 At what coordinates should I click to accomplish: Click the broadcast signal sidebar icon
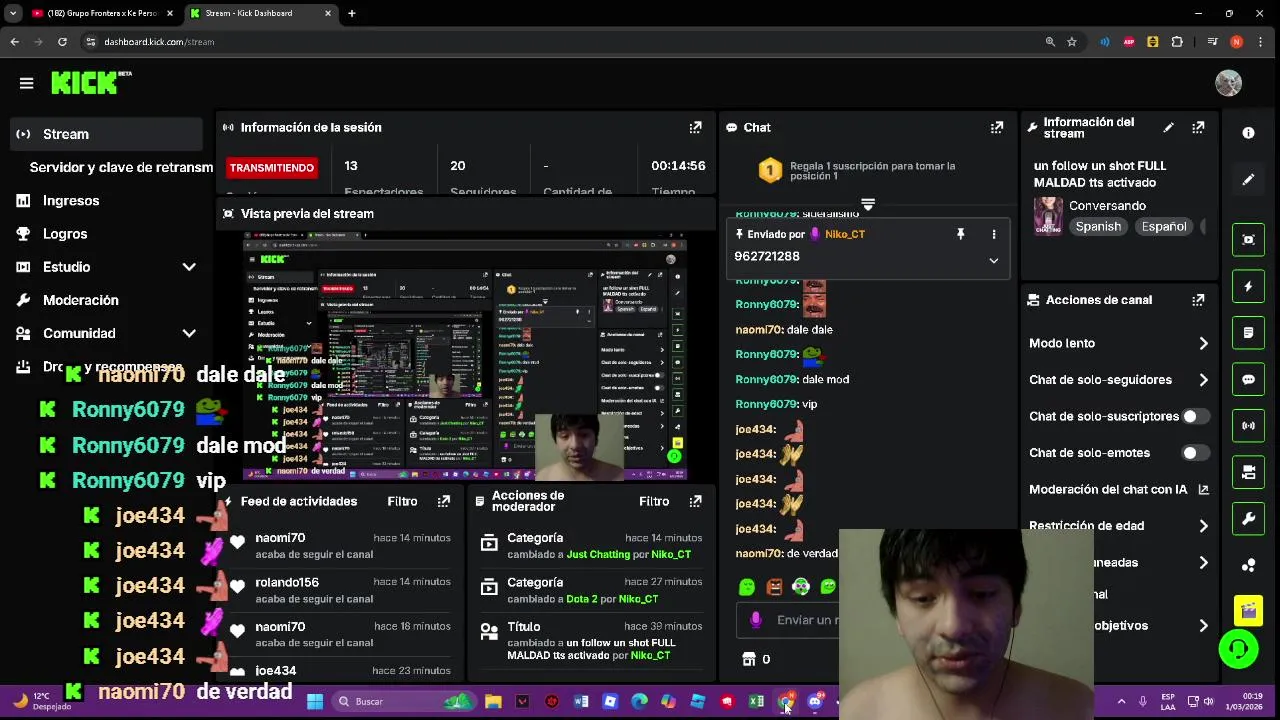[x=1248, y=426]
